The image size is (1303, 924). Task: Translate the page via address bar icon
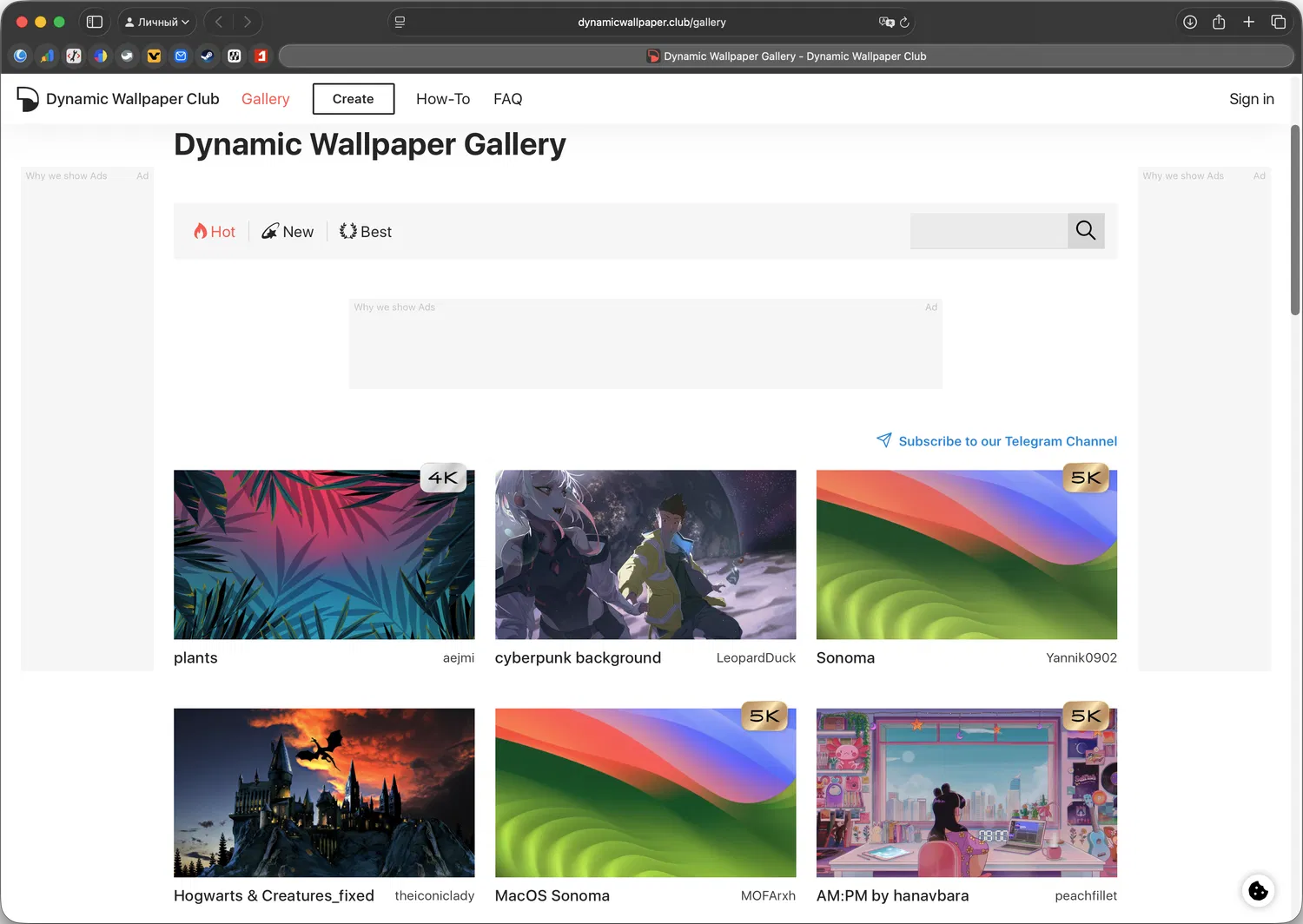[886, 22]
